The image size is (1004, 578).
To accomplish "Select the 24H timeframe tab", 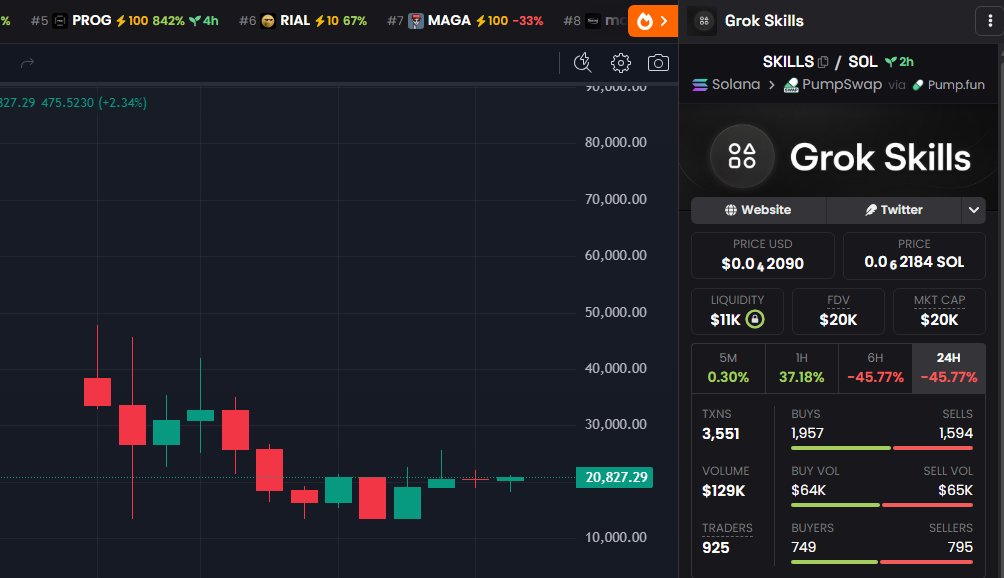I will tap(949, 368).
